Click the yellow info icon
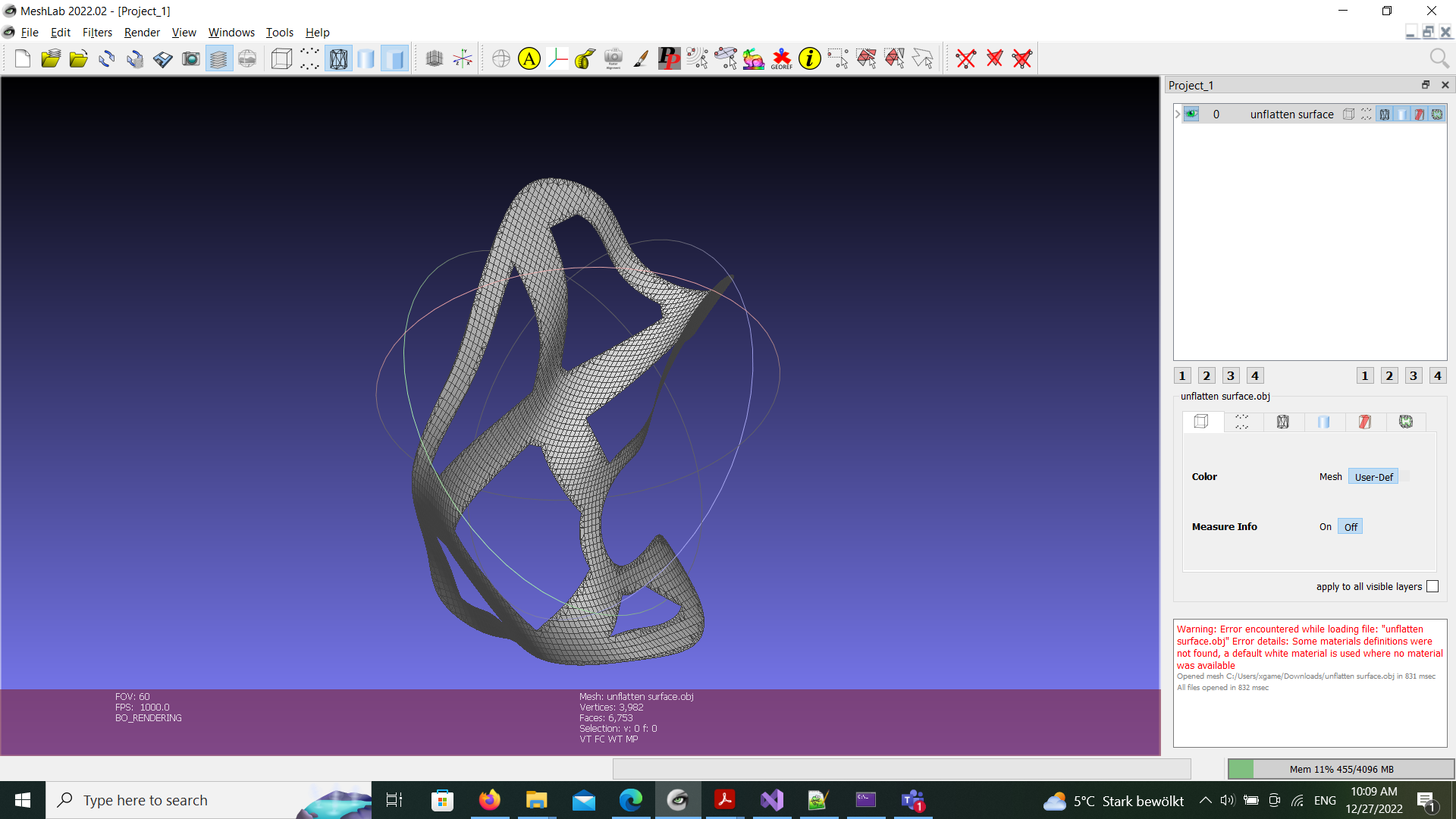 click(x=810, y=58)
